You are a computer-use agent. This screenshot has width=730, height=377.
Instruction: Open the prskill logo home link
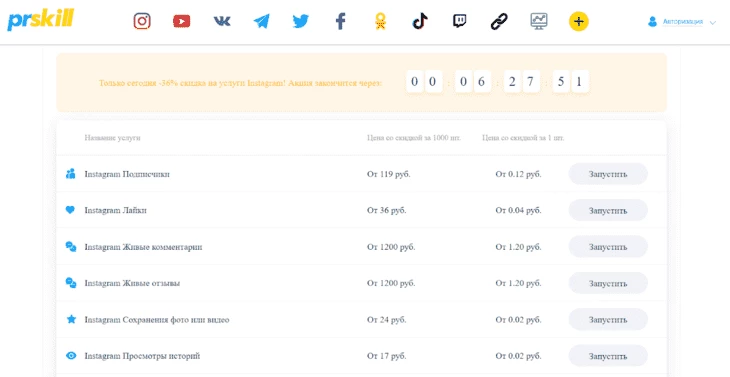(x=41, y=20)
